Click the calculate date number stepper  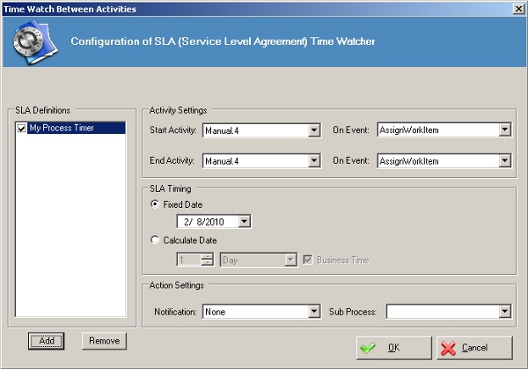point(207,260)
